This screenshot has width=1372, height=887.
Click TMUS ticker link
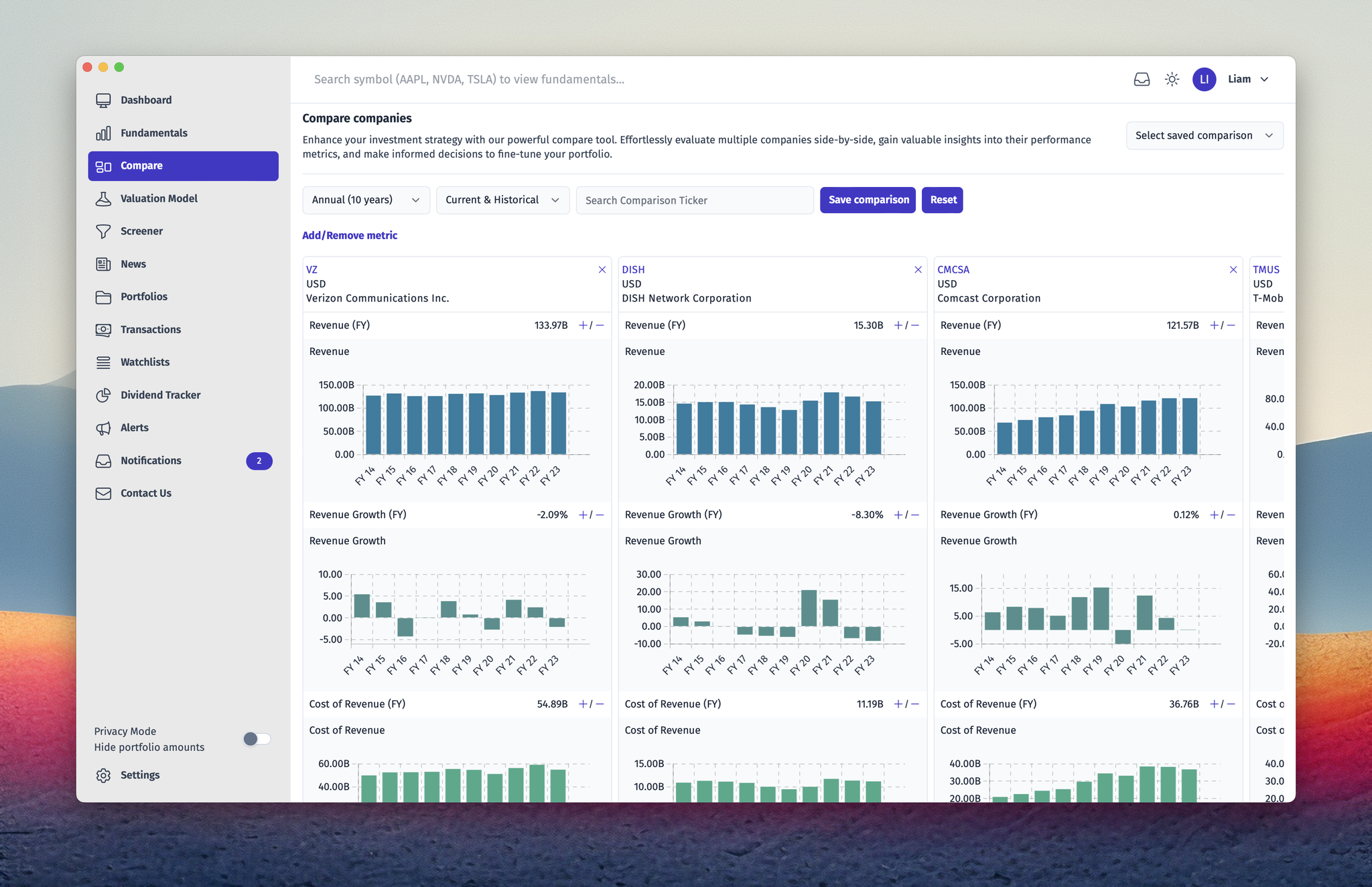tap(1266, 270)
